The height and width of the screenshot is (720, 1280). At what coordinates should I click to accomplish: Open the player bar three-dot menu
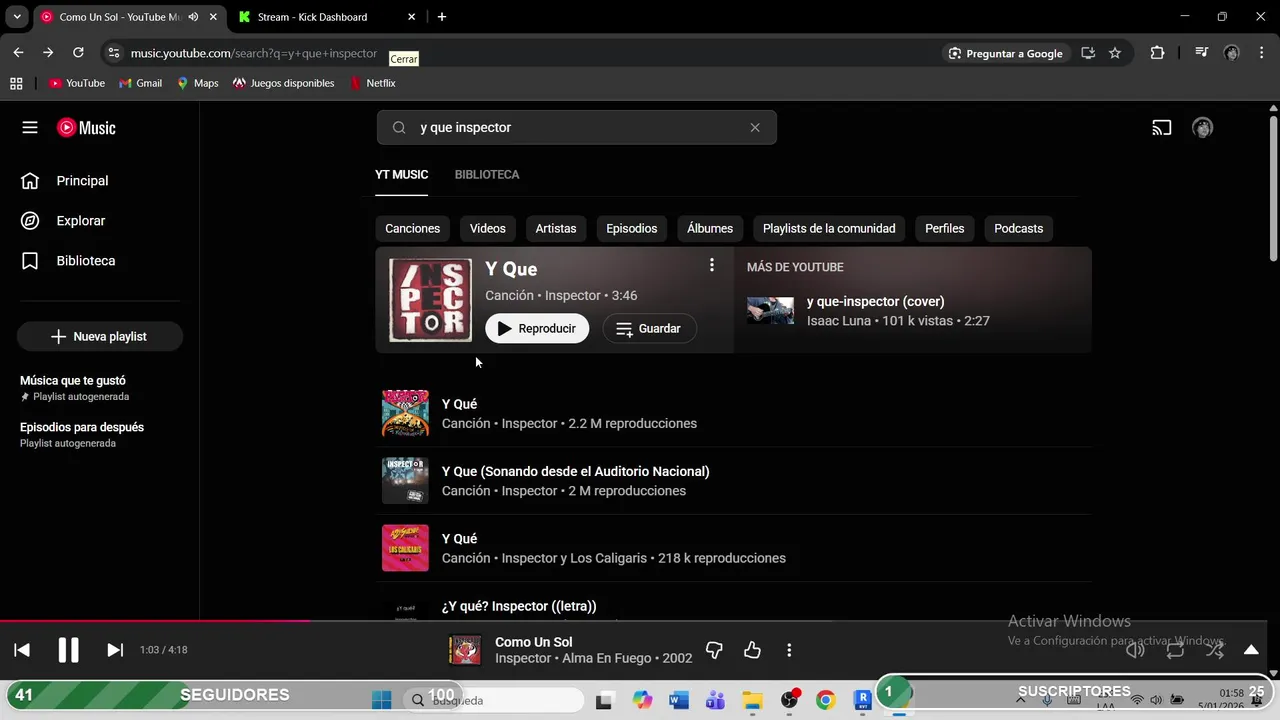(789, 650)
